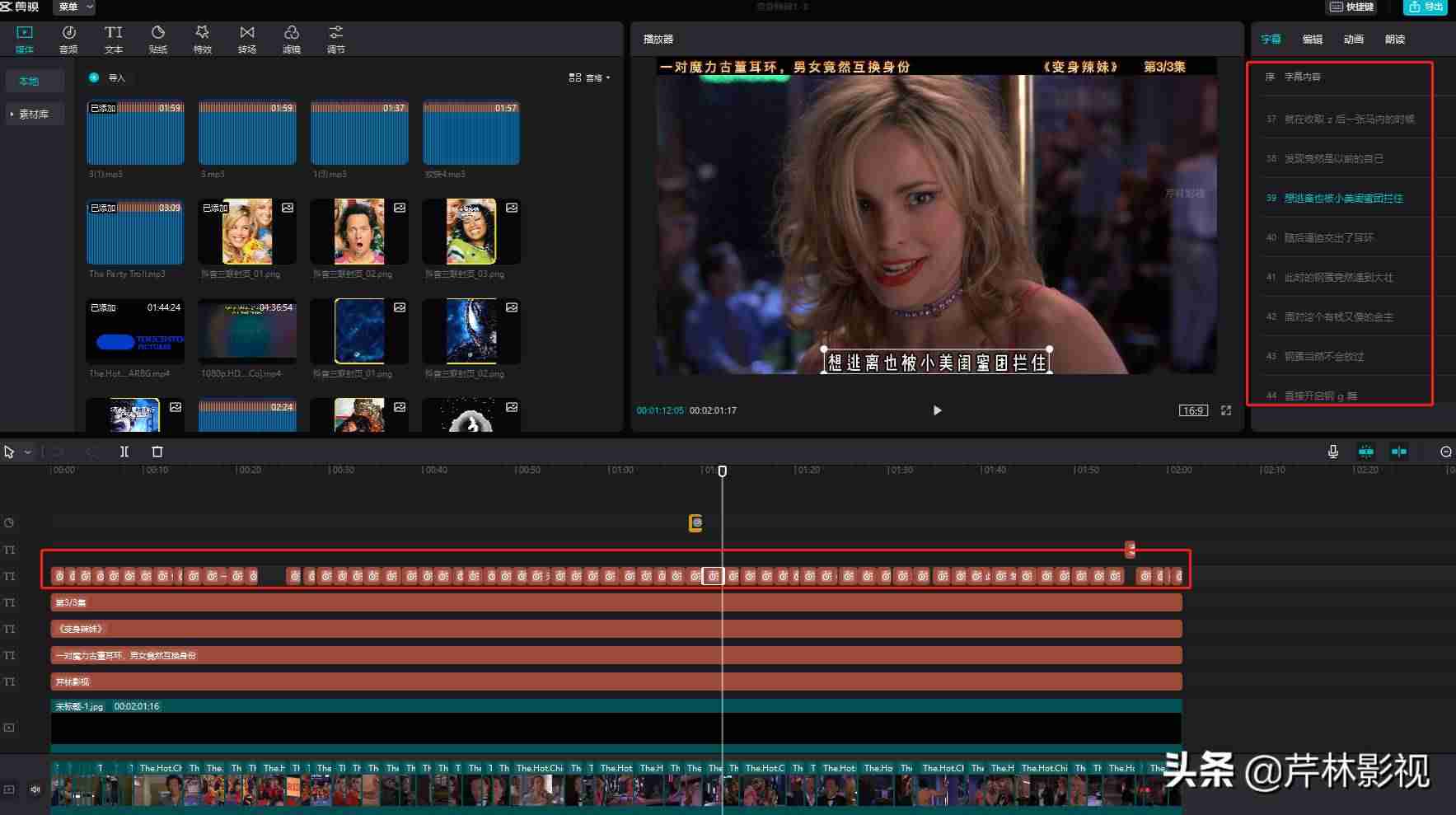Select the pointer tool in timeline toolbar

pyautogui.click(x=9, y=452)
